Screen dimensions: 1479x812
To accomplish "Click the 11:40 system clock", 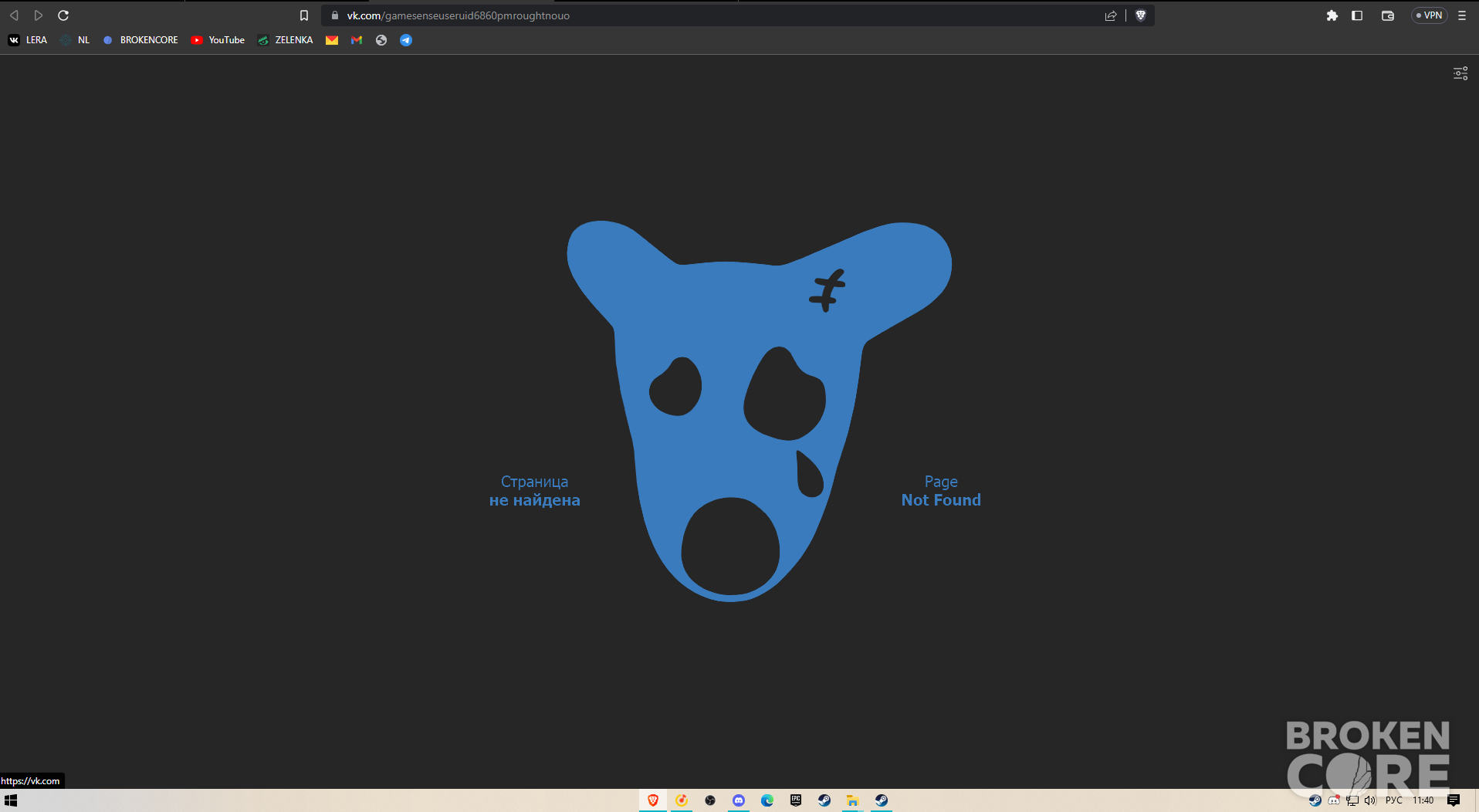I will pos(1423,800).
